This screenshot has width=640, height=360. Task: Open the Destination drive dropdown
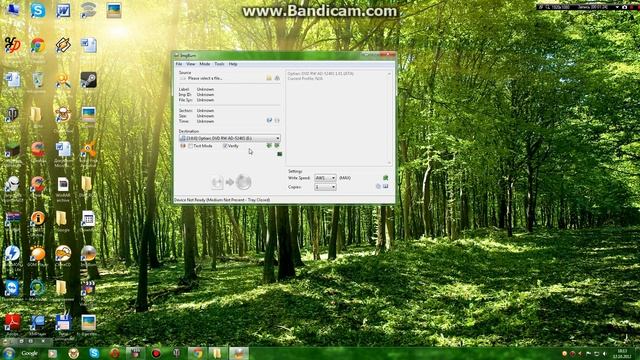pyautogui.click(x=229, y=138)
